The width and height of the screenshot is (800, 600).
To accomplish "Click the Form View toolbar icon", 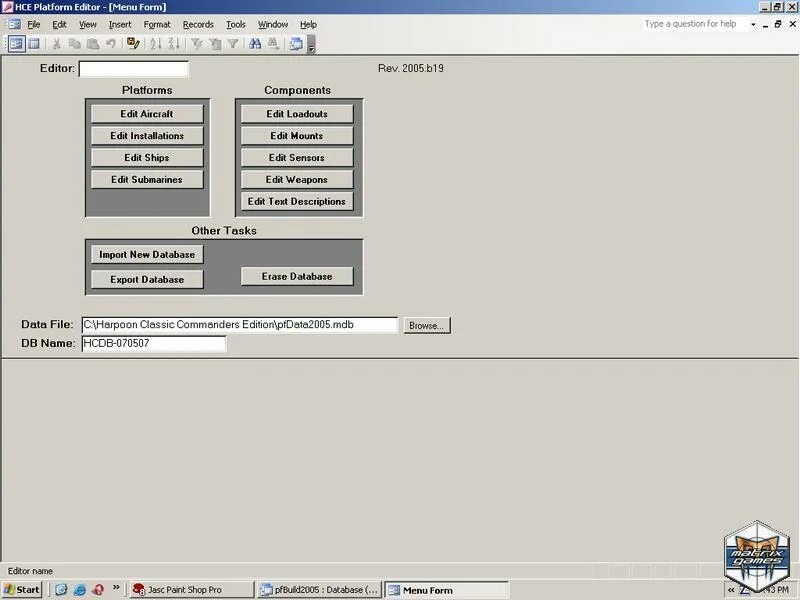I will click(x=16, y=44).
